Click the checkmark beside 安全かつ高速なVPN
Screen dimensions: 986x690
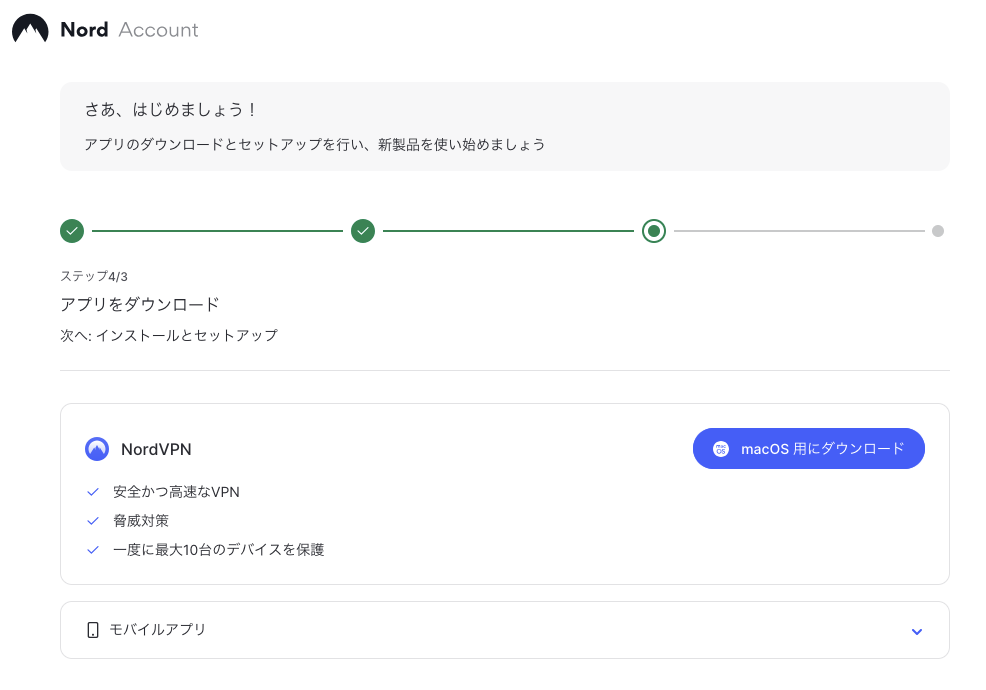point(93,492)
